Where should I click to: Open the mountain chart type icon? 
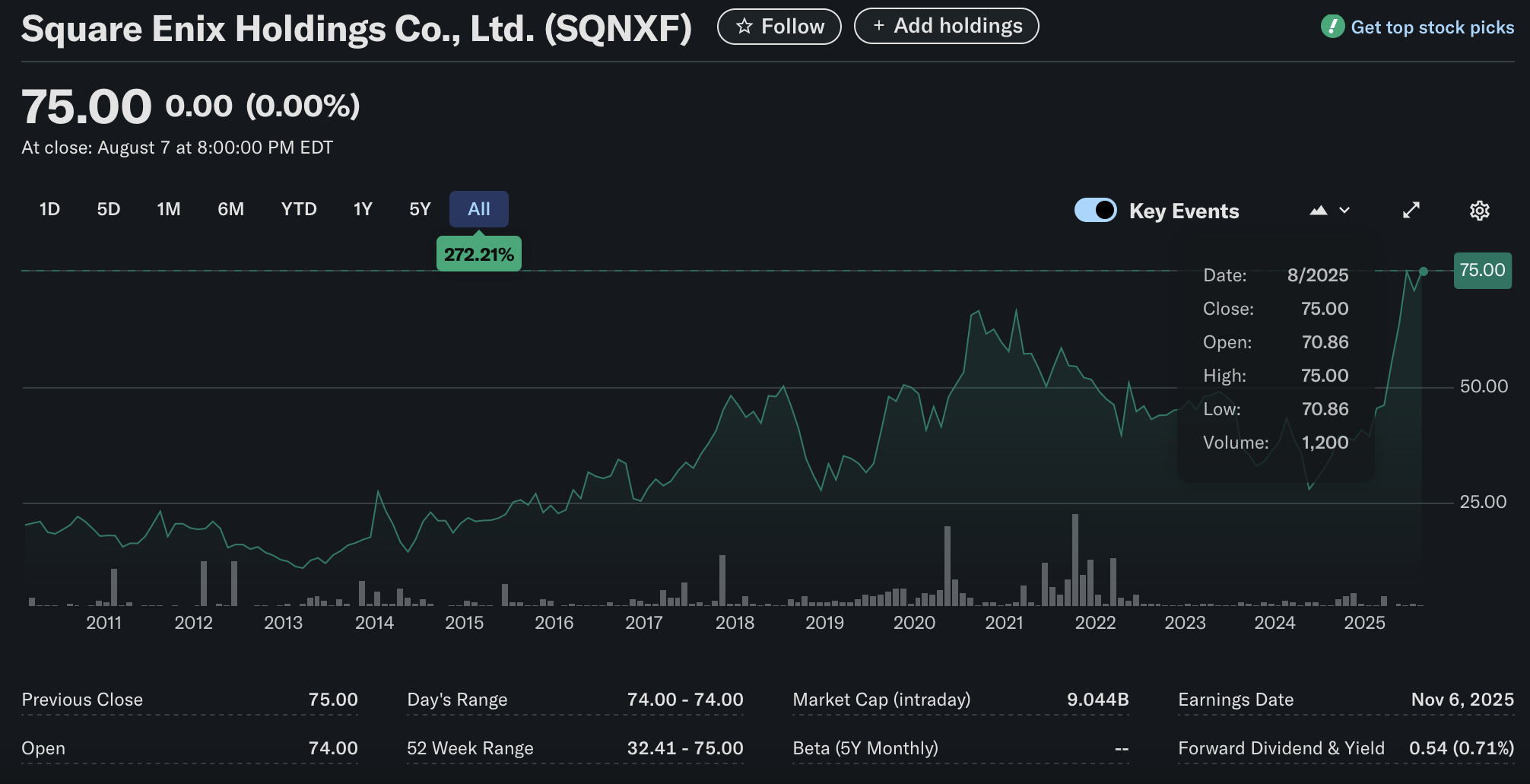tap(1319, 211)
